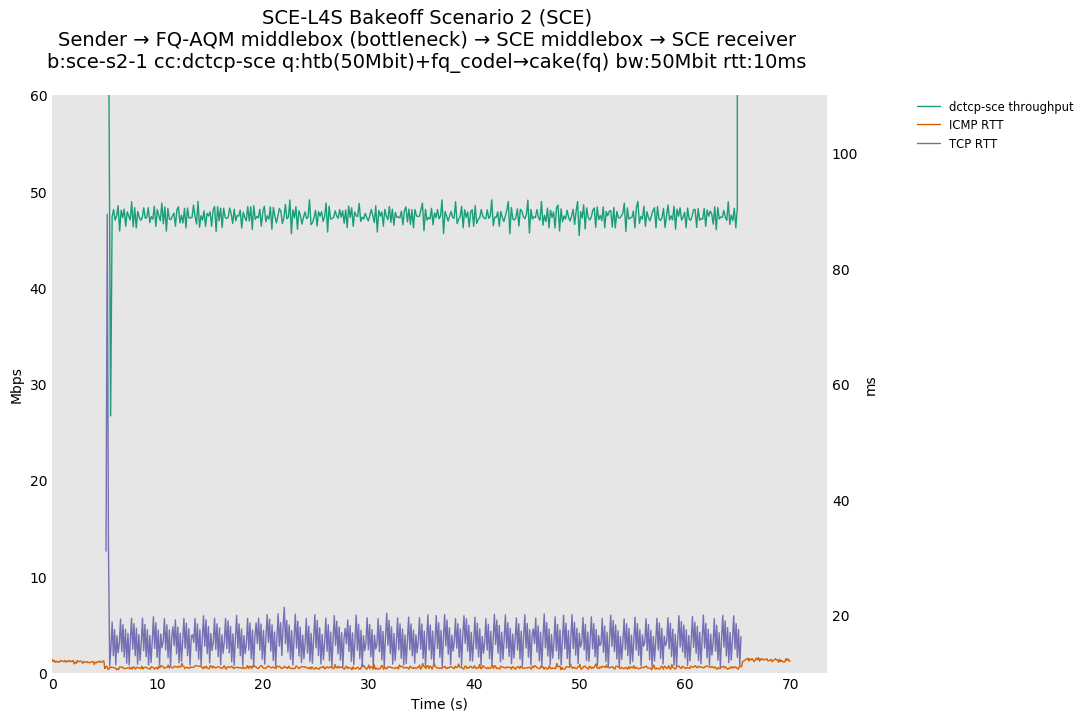The width and height of the screenshot is (1088, 721).
Task: Click the 40 tick on the ms axis
Action: (x=840, y=501)
